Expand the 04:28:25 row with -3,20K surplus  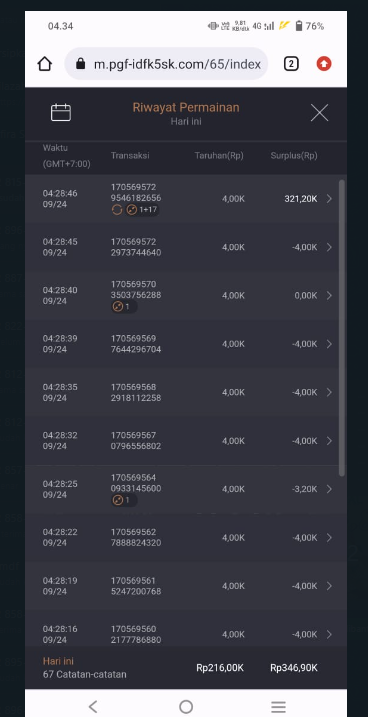[329, 489]
